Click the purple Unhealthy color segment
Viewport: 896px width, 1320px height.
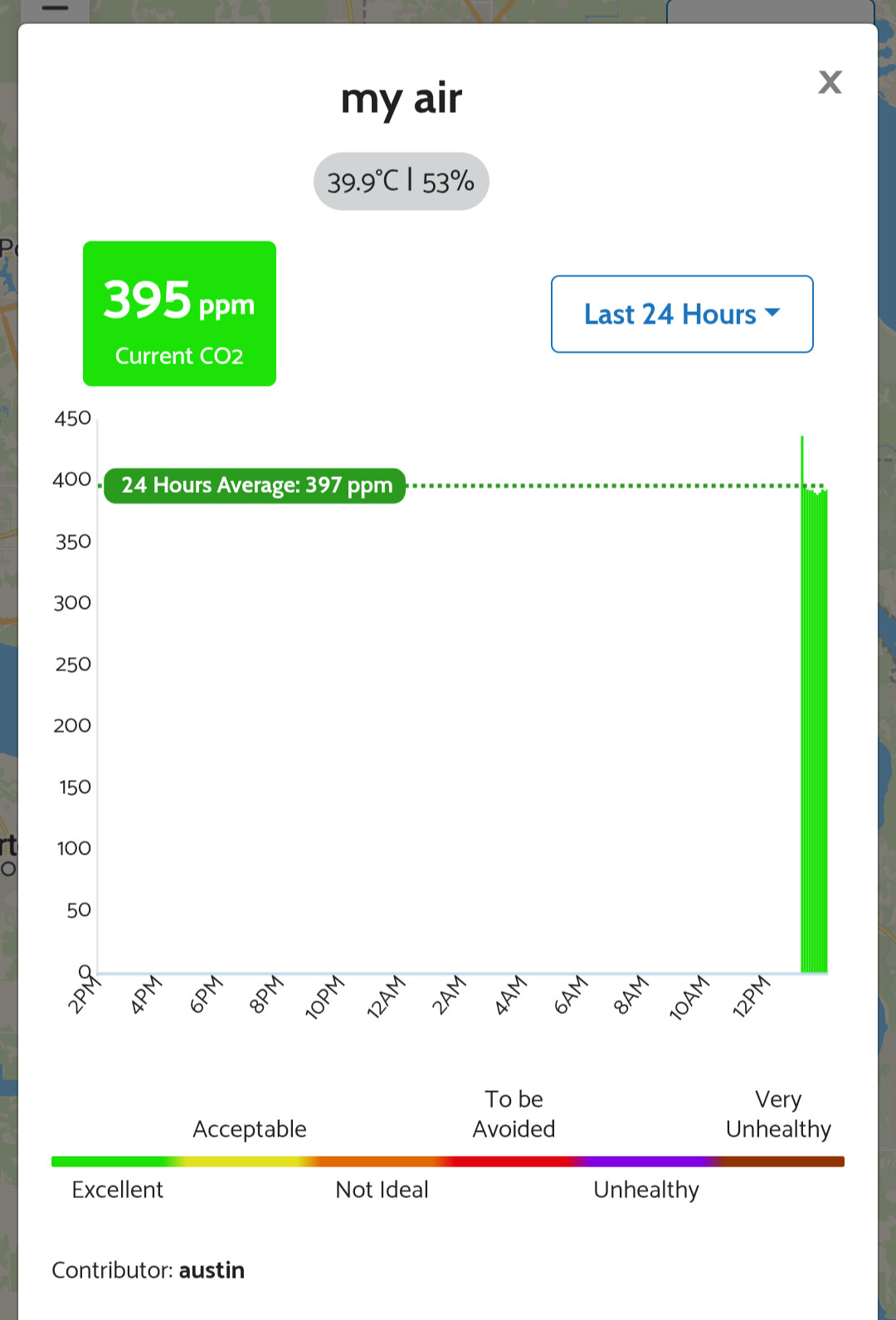647,1162
